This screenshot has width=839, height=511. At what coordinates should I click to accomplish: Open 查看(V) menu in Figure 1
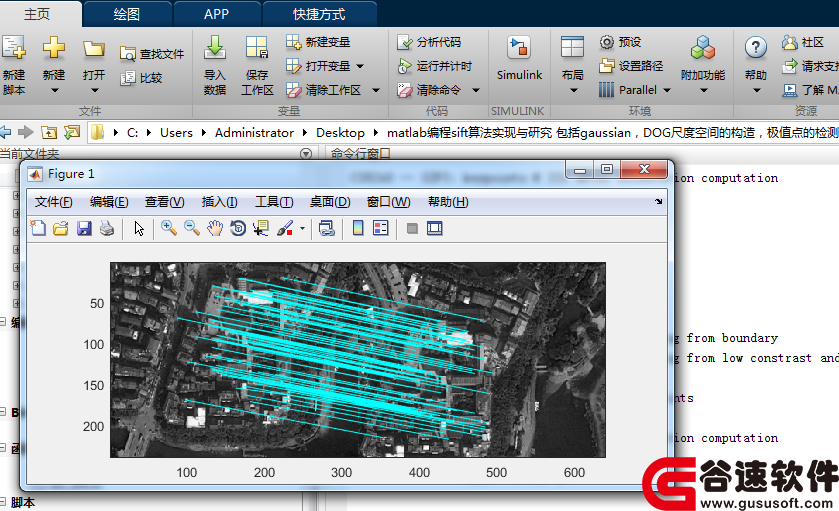click(165, 202)
